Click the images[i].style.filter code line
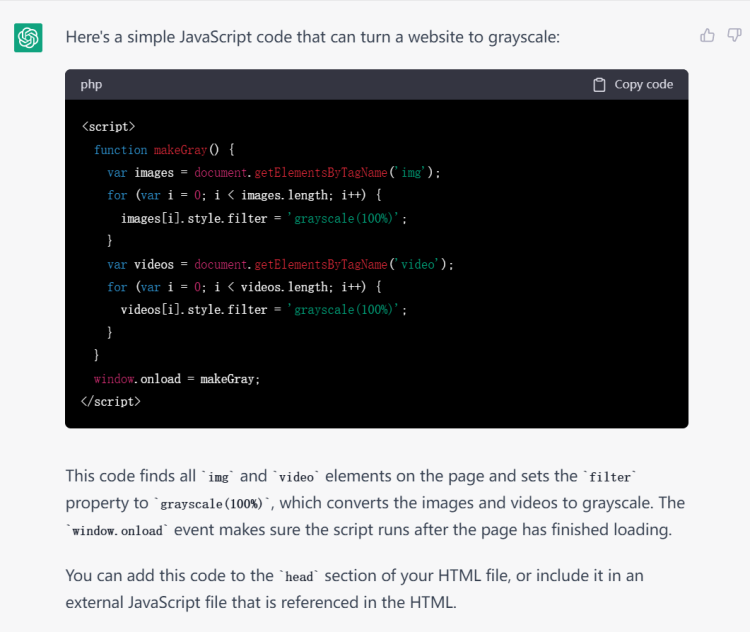This screenshot has width=750, height=632. (264, 218)
